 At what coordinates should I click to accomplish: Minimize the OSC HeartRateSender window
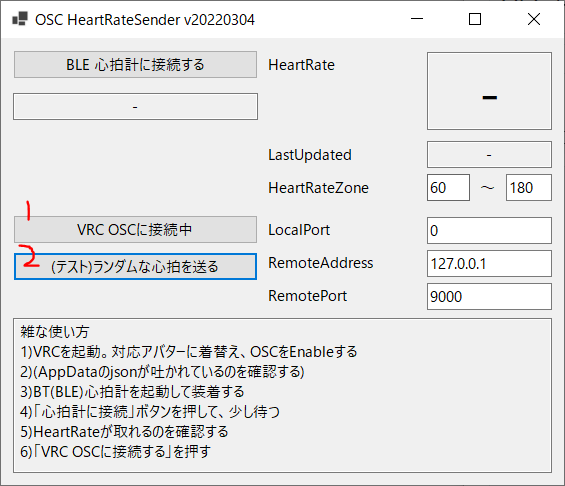[417, 19]
